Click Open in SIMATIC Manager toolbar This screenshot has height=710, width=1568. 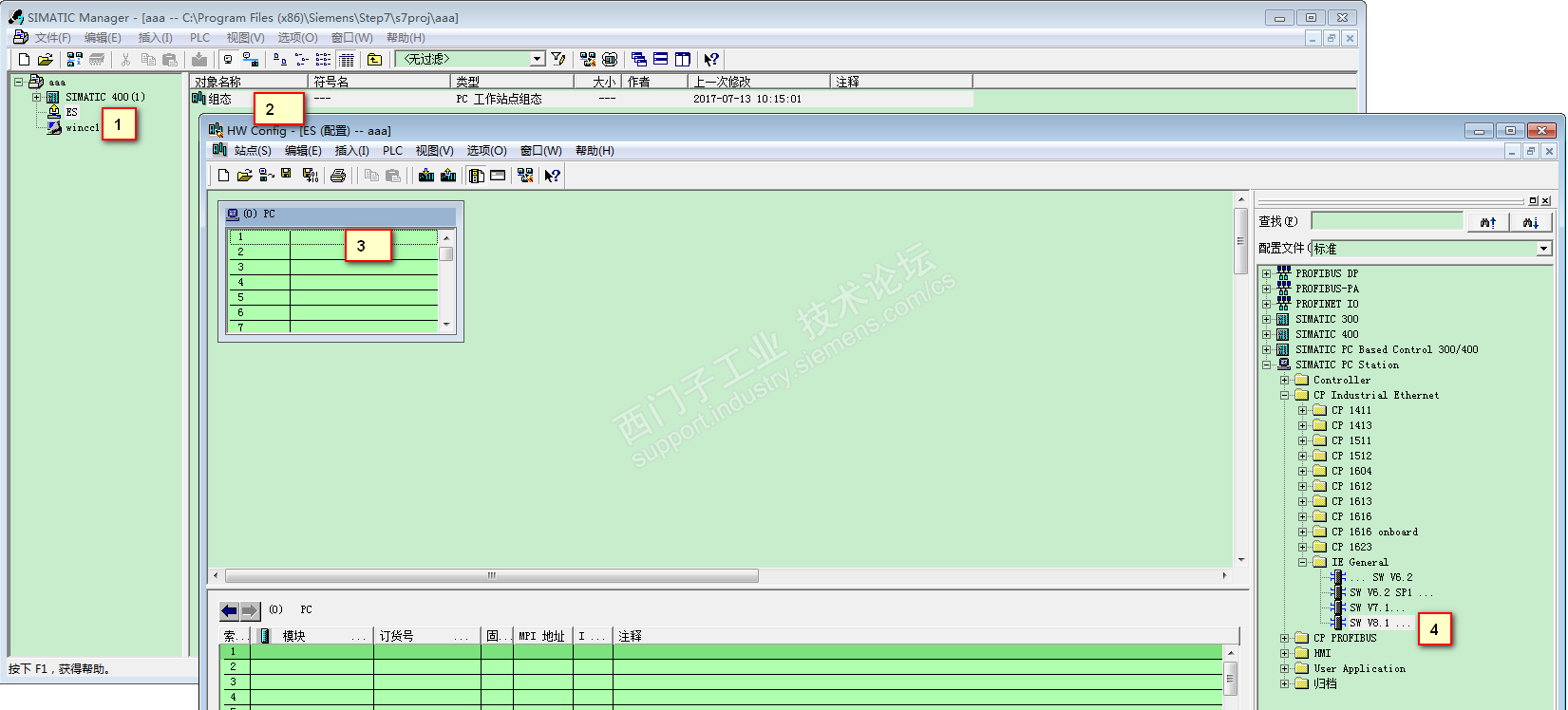pos(45,59)
